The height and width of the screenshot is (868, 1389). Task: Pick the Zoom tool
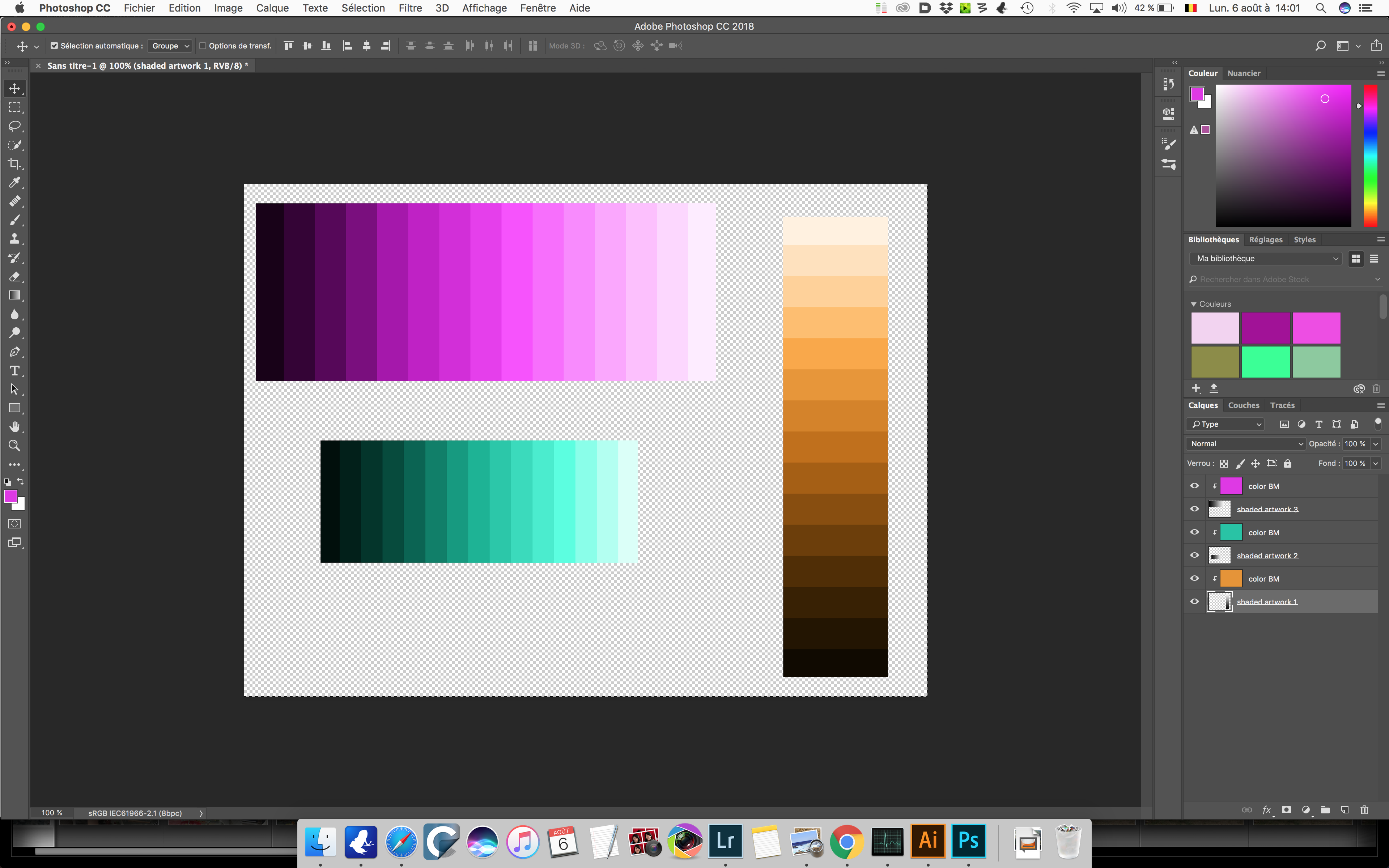(x=14, y=446)
